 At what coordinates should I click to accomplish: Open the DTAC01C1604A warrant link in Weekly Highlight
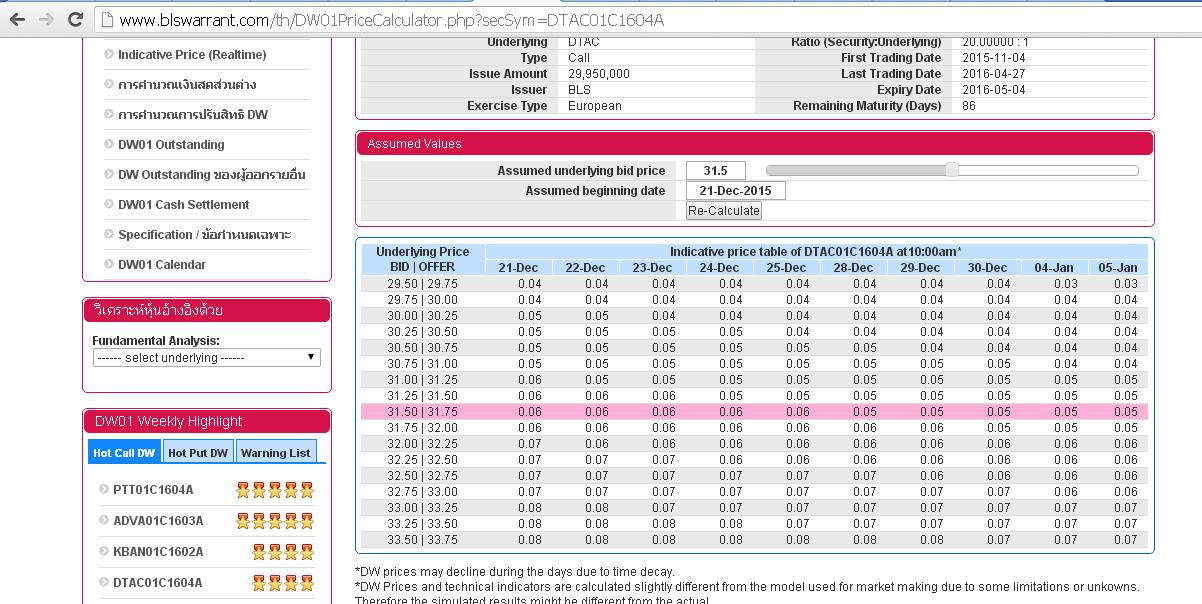click(158, 582)
